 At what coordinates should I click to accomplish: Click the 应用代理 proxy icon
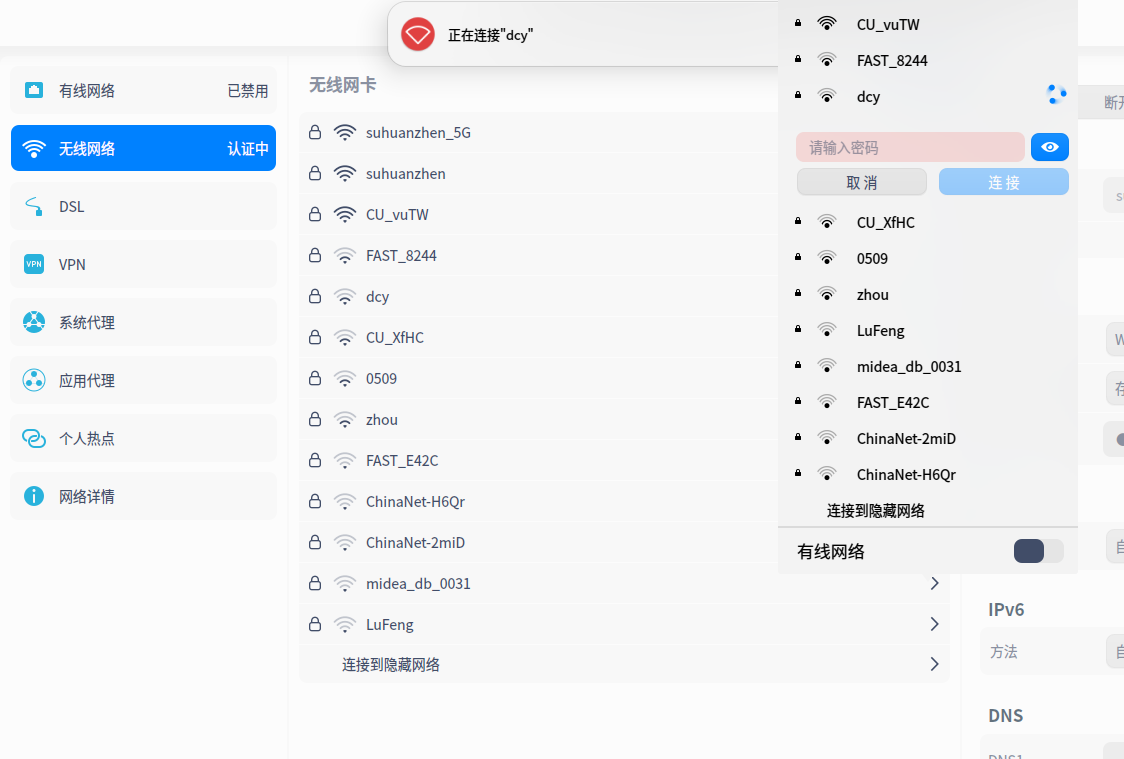[x=34, y=380]
